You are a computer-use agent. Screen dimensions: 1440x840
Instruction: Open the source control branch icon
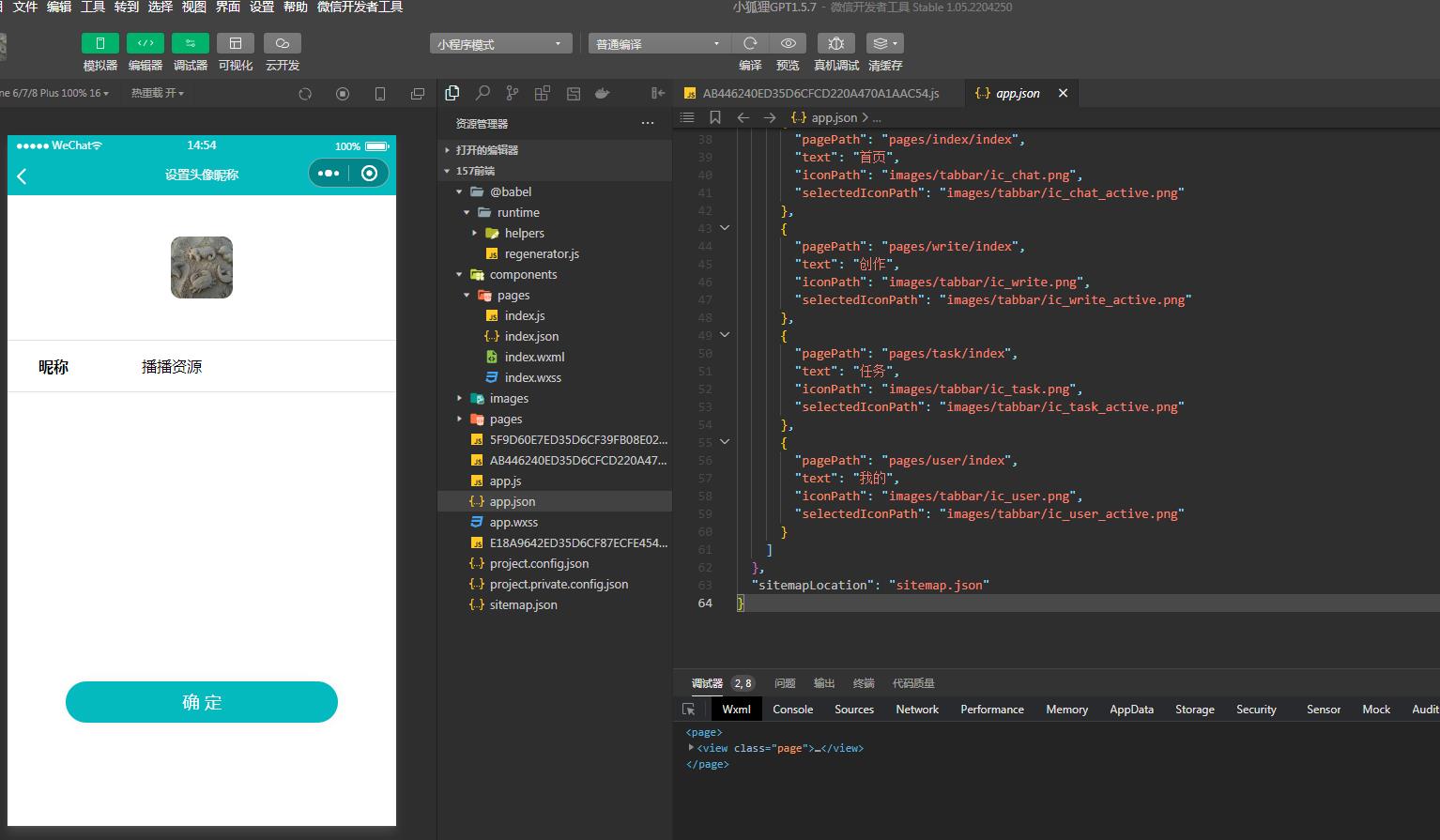[512, 93]
